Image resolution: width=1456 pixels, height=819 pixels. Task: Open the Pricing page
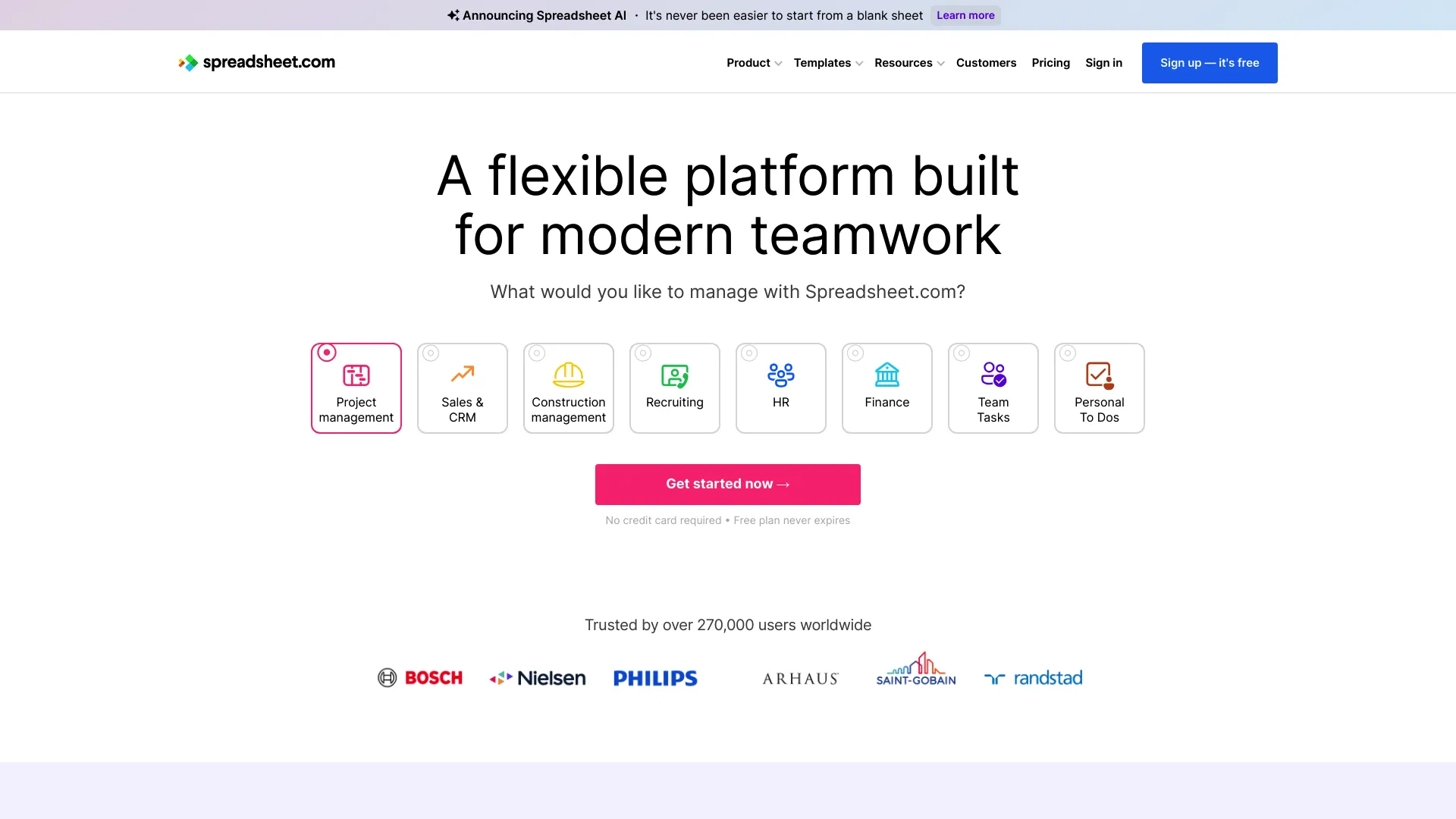[1050, 63]
